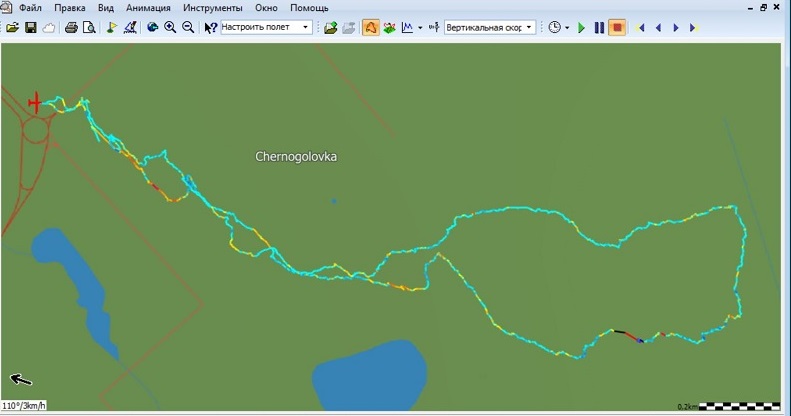Toggle the highlighted orange track outline icon

371,28
